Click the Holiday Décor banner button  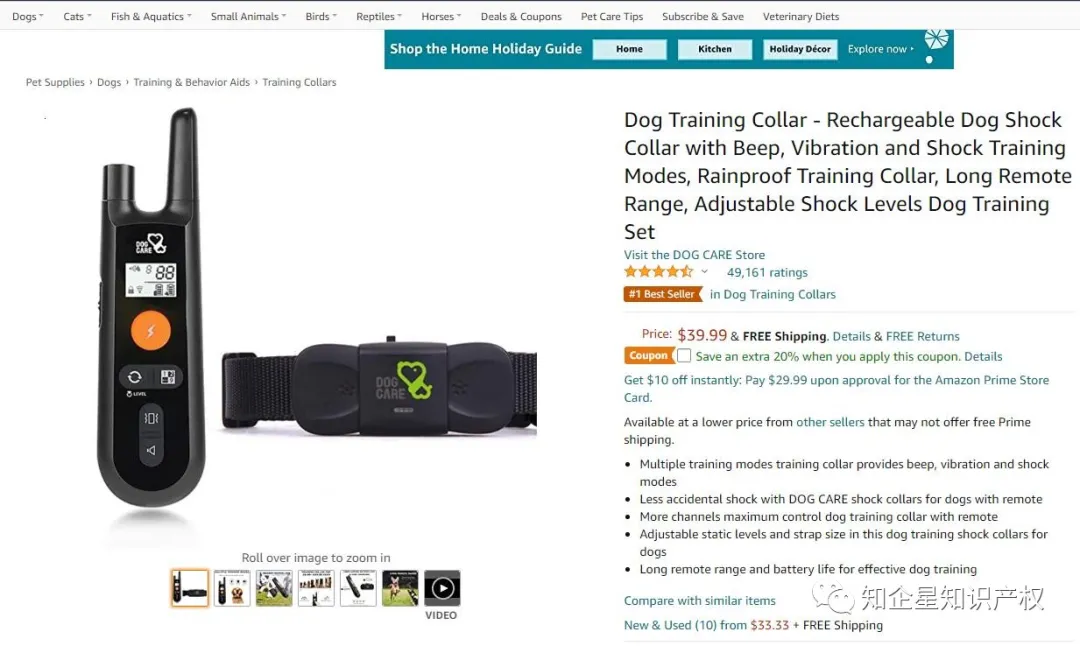tap(800, 49)
